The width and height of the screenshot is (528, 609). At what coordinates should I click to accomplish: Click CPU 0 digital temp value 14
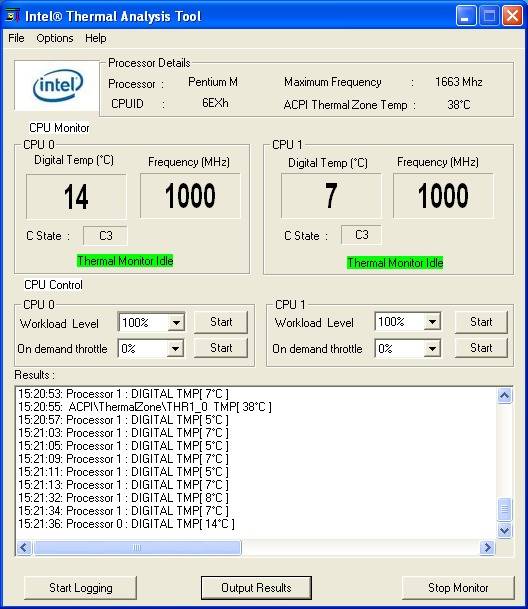click(x=76, y=197)
